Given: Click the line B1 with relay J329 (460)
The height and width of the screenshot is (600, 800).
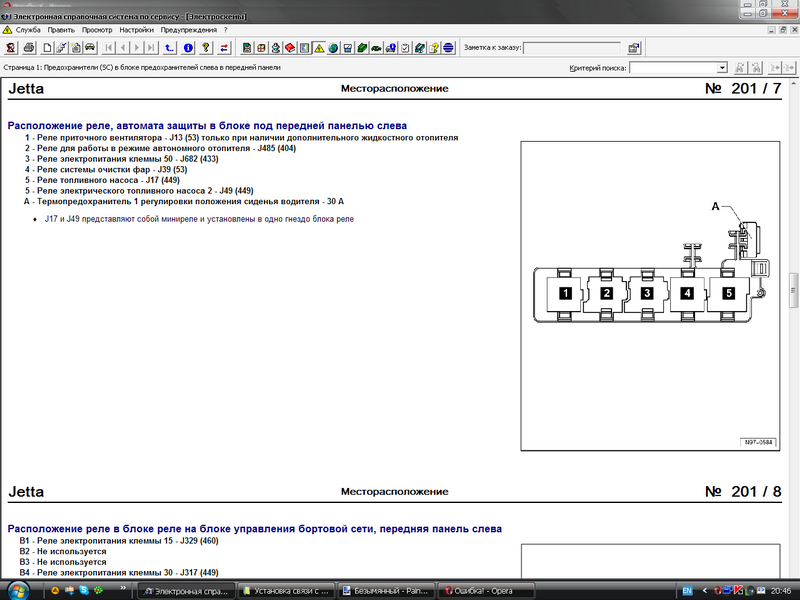Looking at the screenshot, I should coord(119,541).
